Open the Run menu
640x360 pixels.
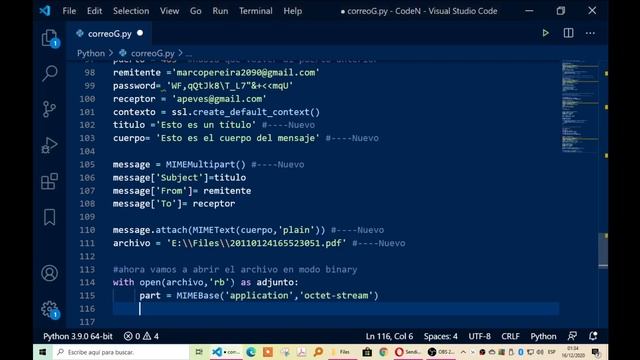coord(220,11)
